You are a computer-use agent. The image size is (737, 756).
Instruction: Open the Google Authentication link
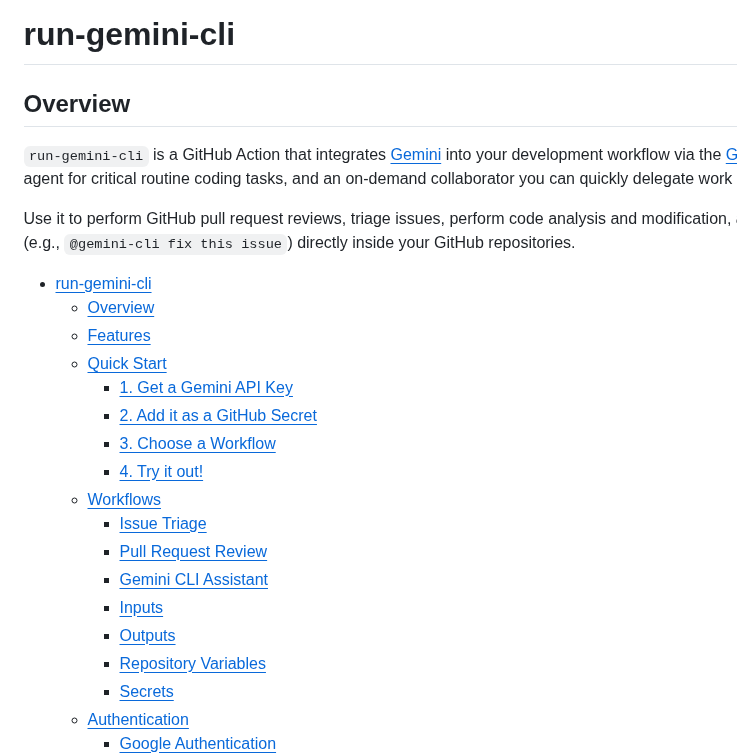198,743
